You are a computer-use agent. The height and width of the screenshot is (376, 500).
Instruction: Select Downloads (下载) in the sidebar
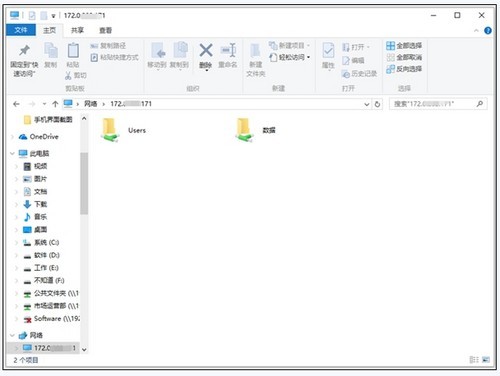pos(35,204)
